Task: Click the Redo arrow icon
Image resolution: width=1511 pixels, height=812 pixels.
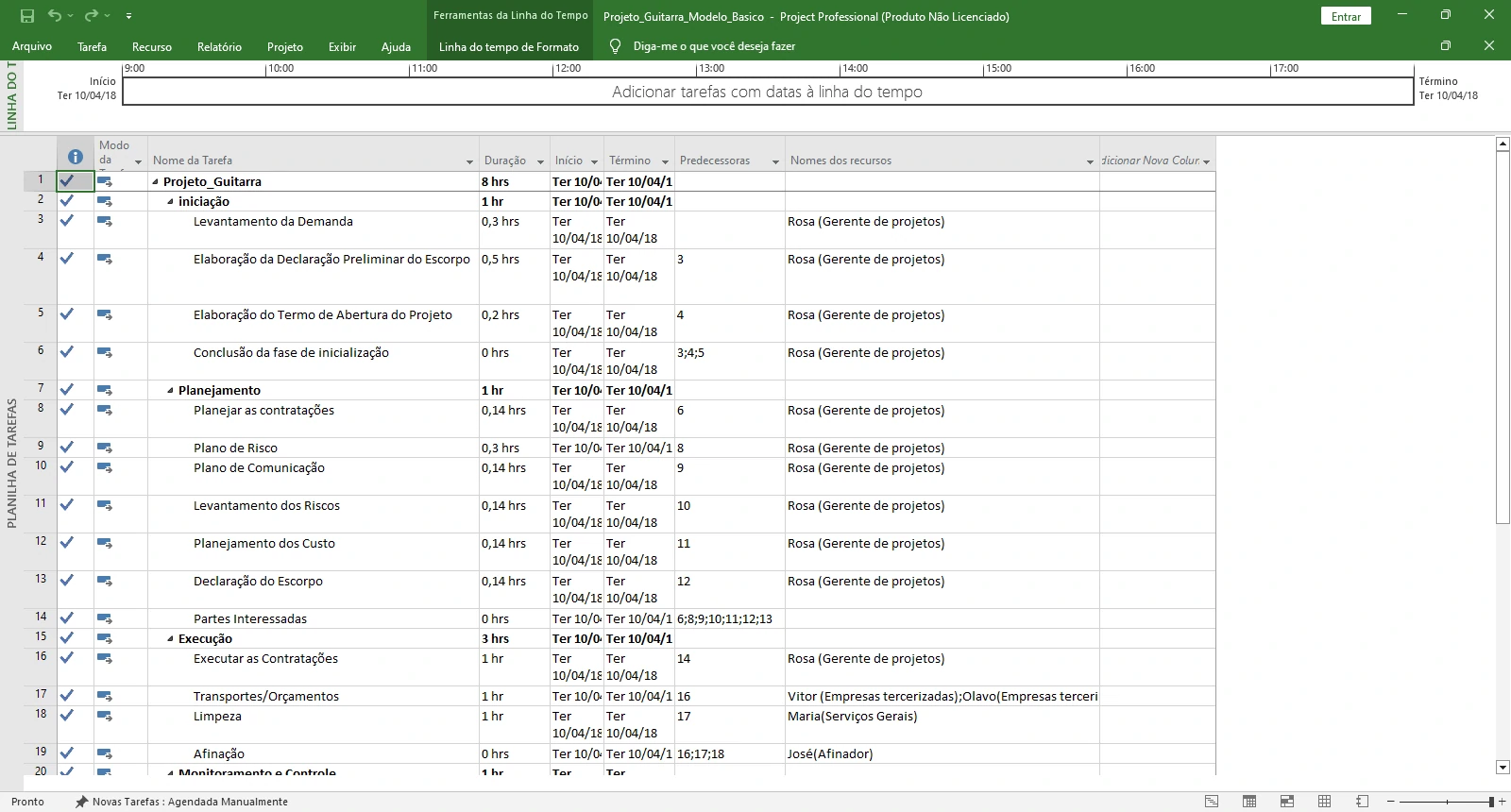Action: point(91,16)
